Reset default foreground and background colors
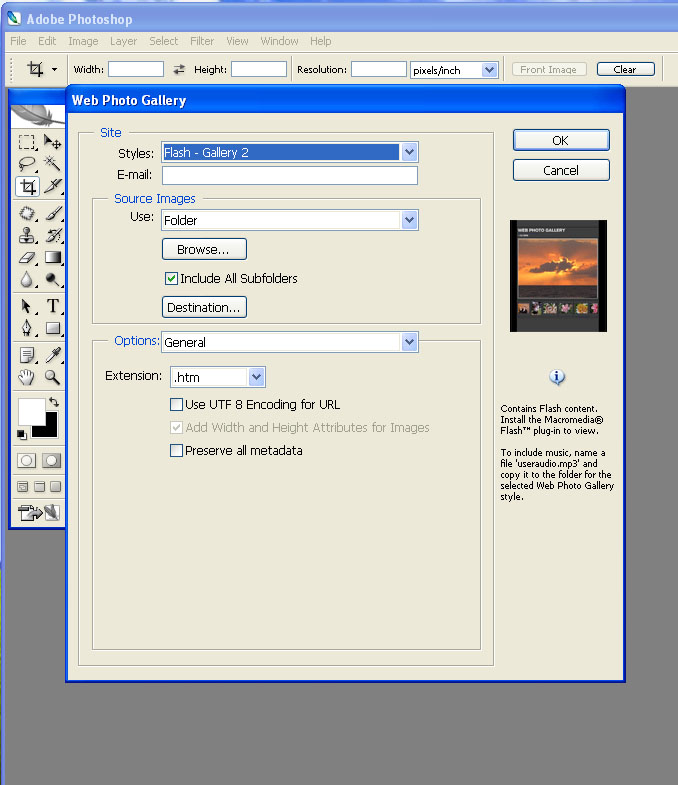 [x=22, y=435]
